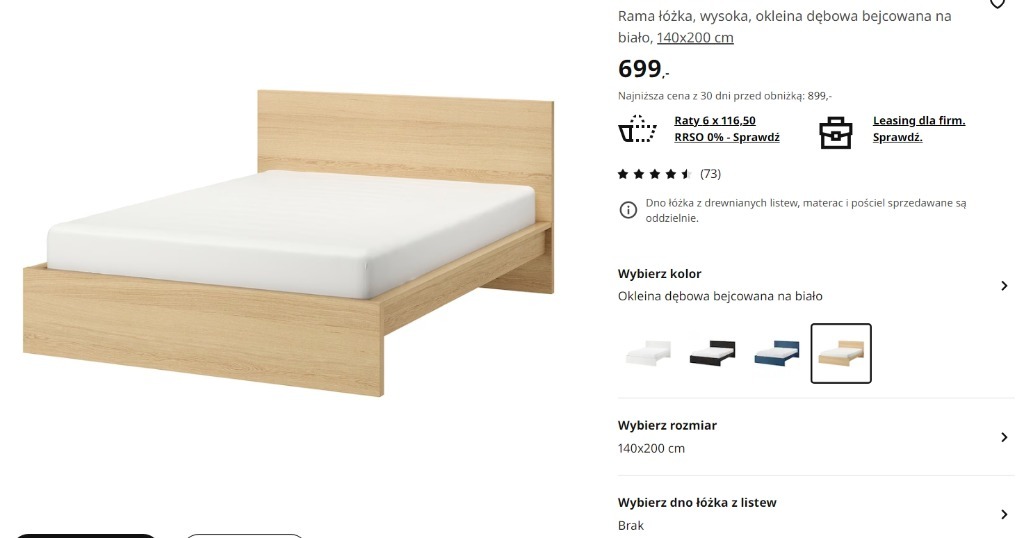Click the main bed product image
Image resolution: width=1024 pixels, height=538 pixels.
click(x=288, y=242)
